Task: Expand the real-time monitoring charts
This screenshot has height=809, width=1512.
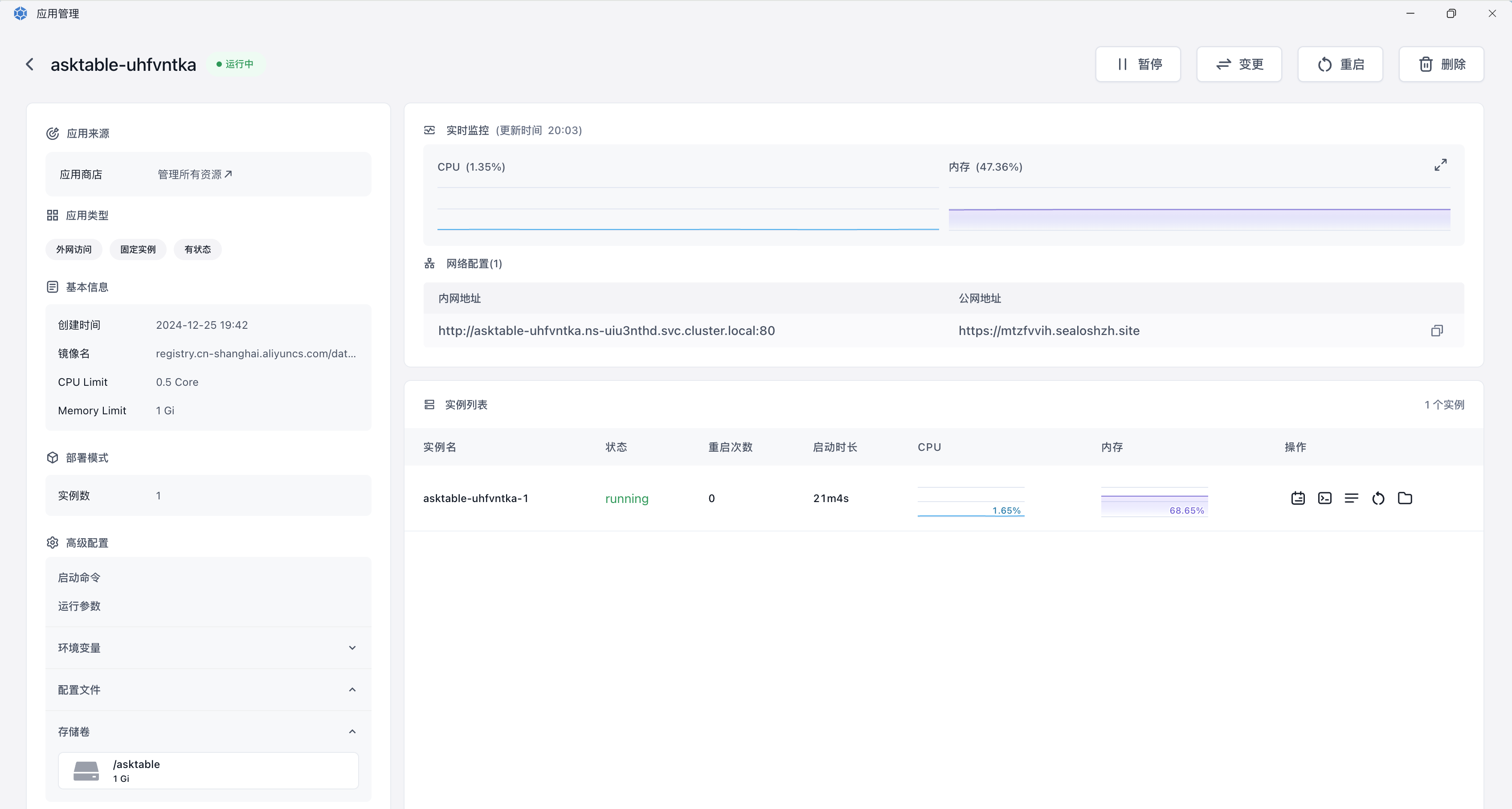Action: [x=1440, y=166]
